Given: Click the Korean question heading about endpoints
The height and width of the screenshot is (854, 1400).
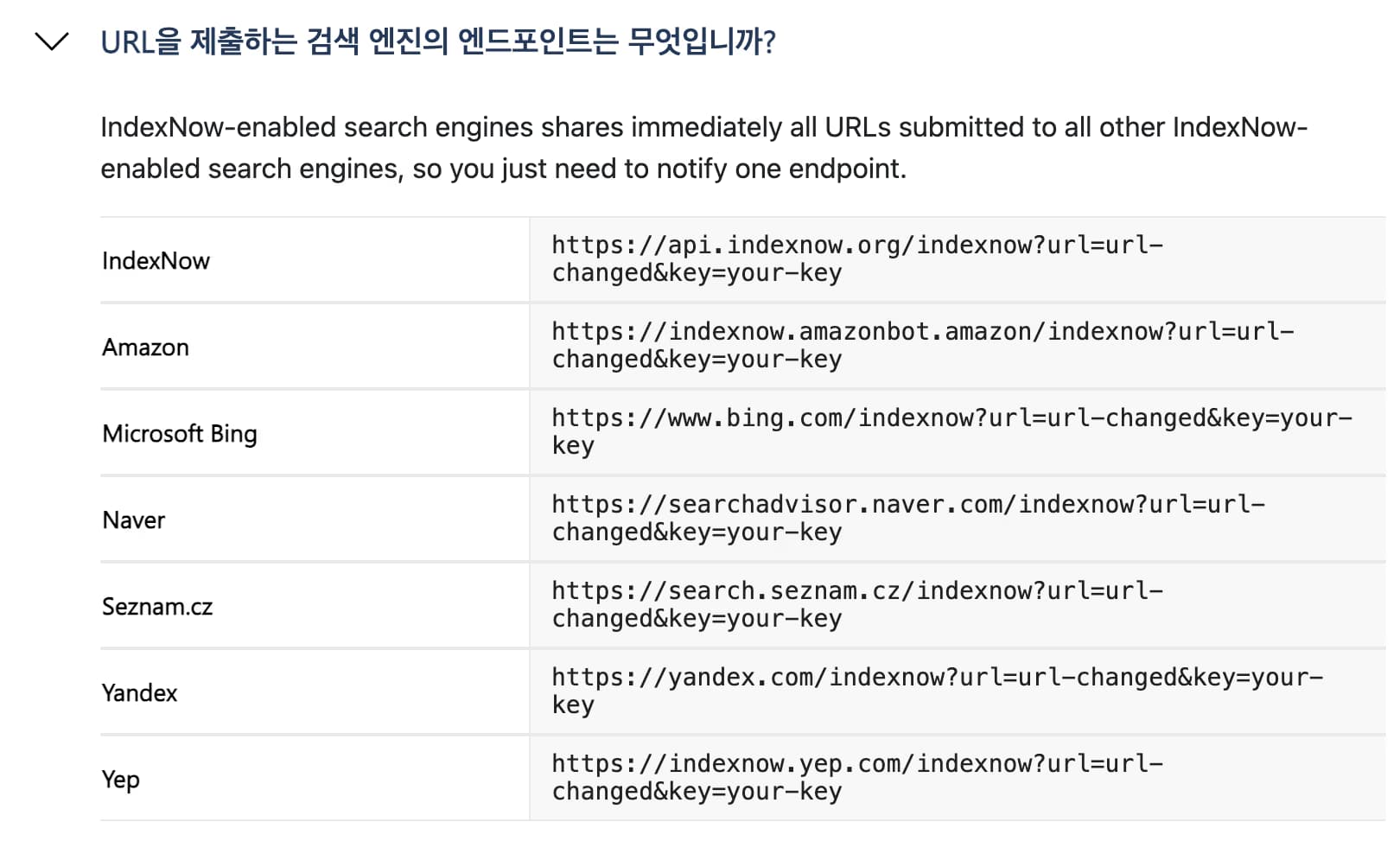Looking at the screenshot, I should click(439, 41).
